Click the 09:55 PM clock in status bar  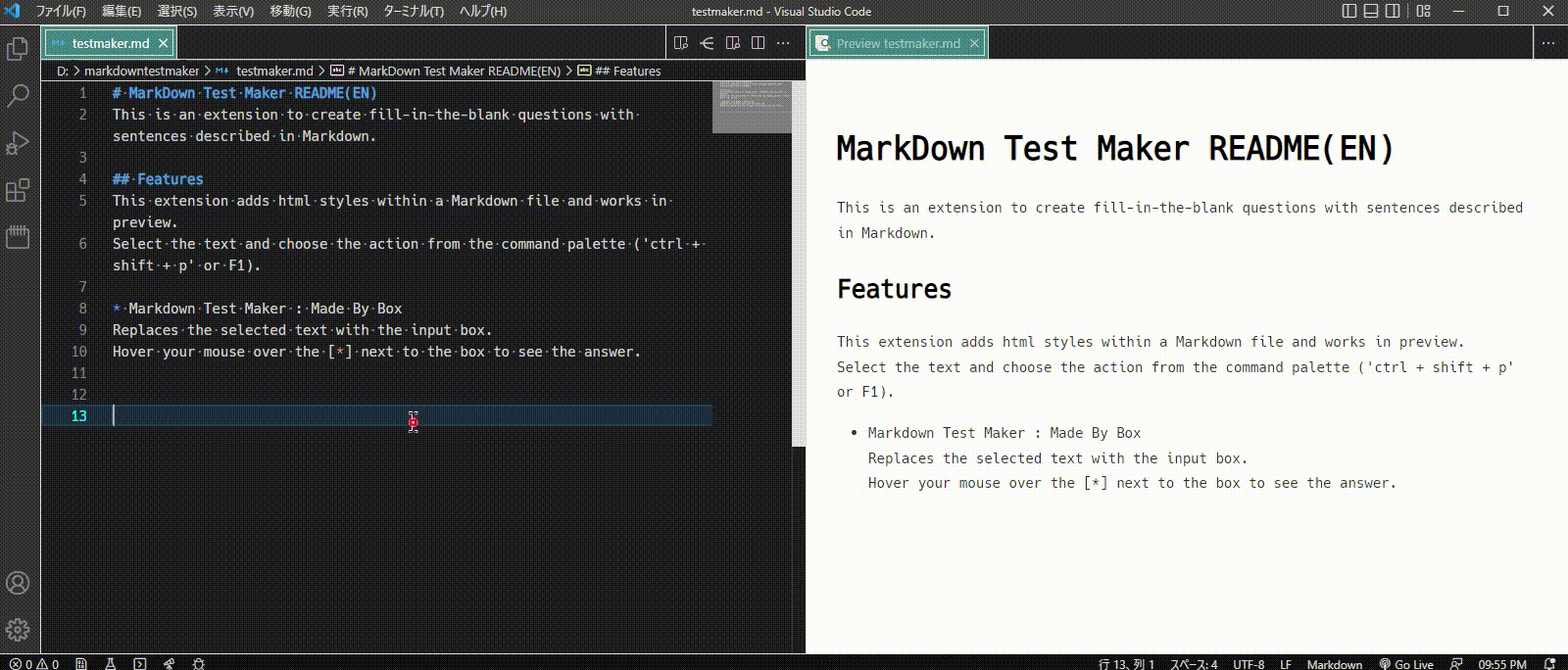[1502, 663]
